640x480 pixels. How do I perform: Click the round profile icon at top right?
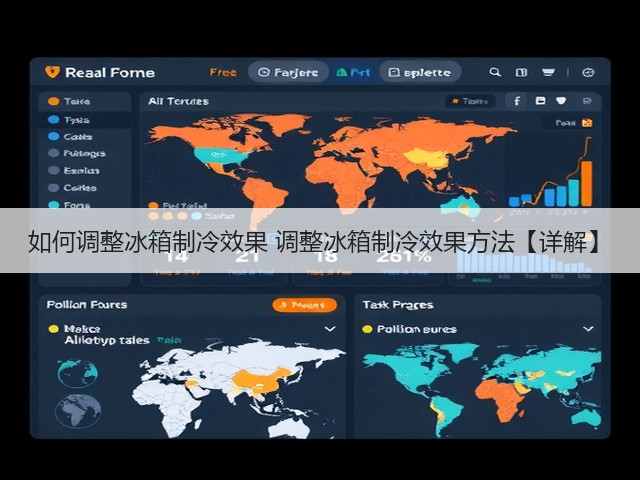(x=588, y=73)
